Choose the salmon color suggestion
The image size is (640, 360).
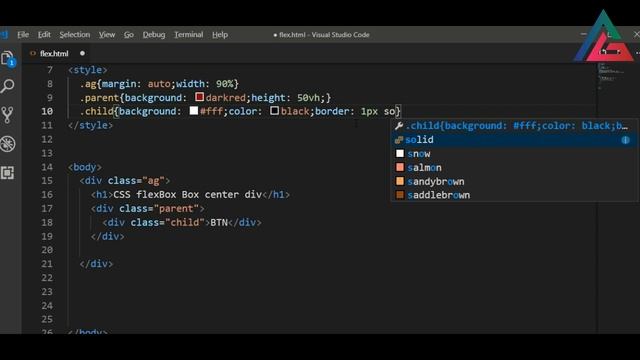click(x=514, y=168)
